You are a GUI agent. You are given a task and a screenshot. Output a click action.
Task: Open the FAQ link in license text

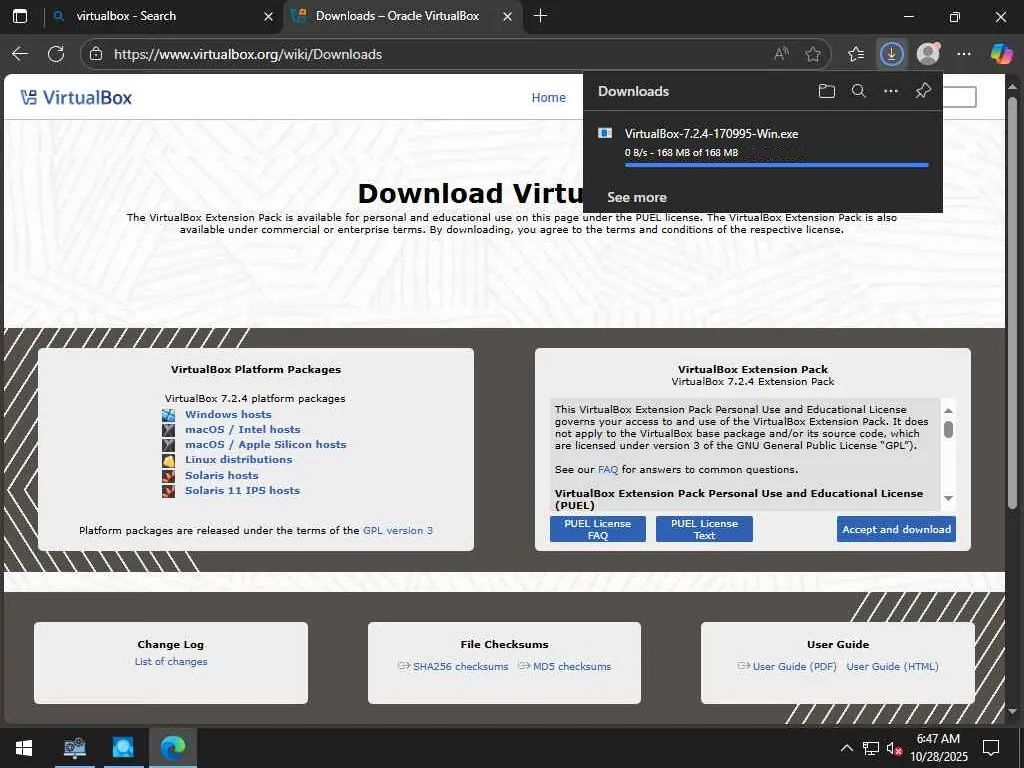[607, 470]
